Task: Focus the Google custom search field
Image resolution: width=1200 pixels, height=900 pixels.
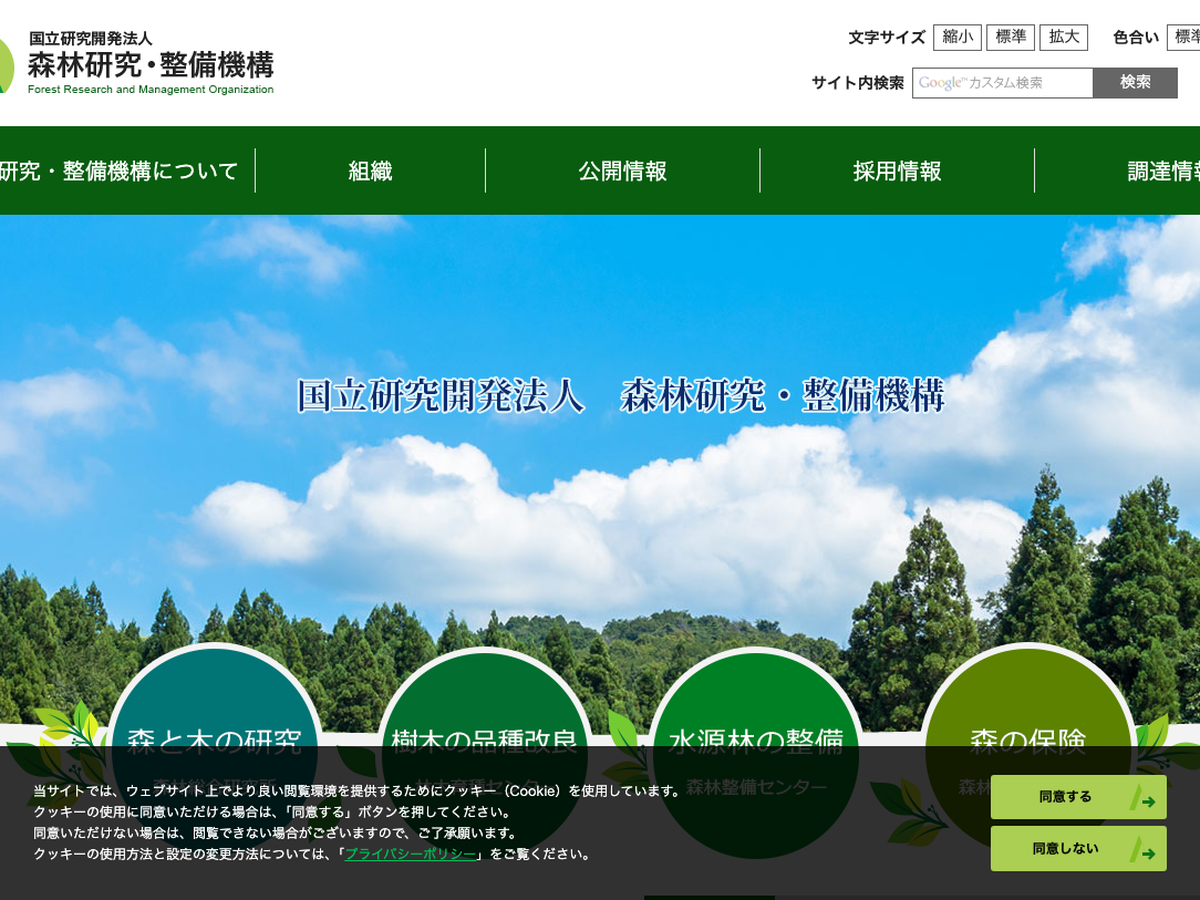Action: point(1002,83)
